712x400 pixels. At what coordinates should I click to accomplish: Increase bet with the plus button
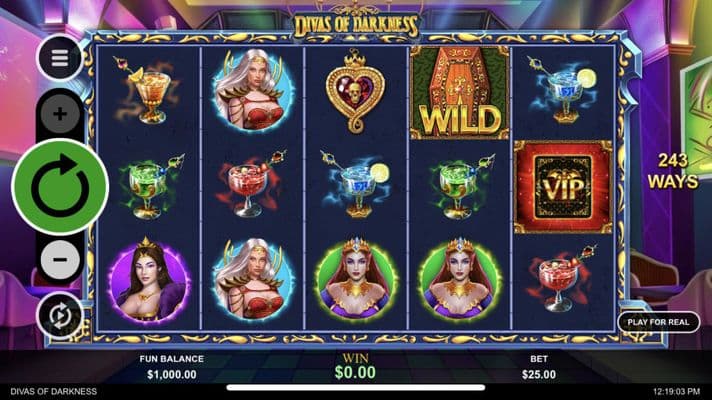click(60, 114)
